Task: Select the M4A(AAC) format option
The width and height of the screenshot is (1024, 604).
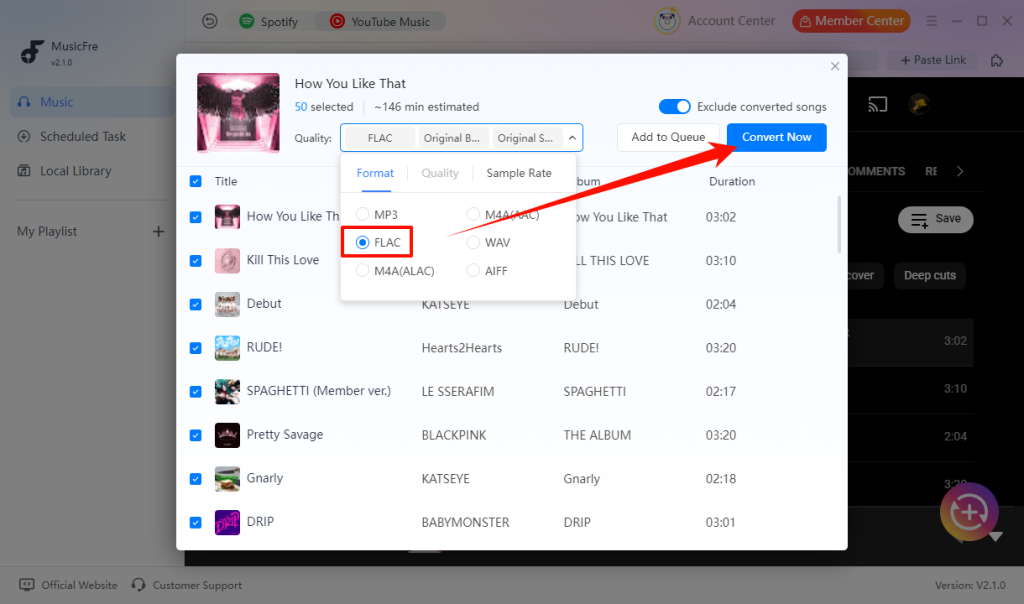Action: tap(504, 214)
